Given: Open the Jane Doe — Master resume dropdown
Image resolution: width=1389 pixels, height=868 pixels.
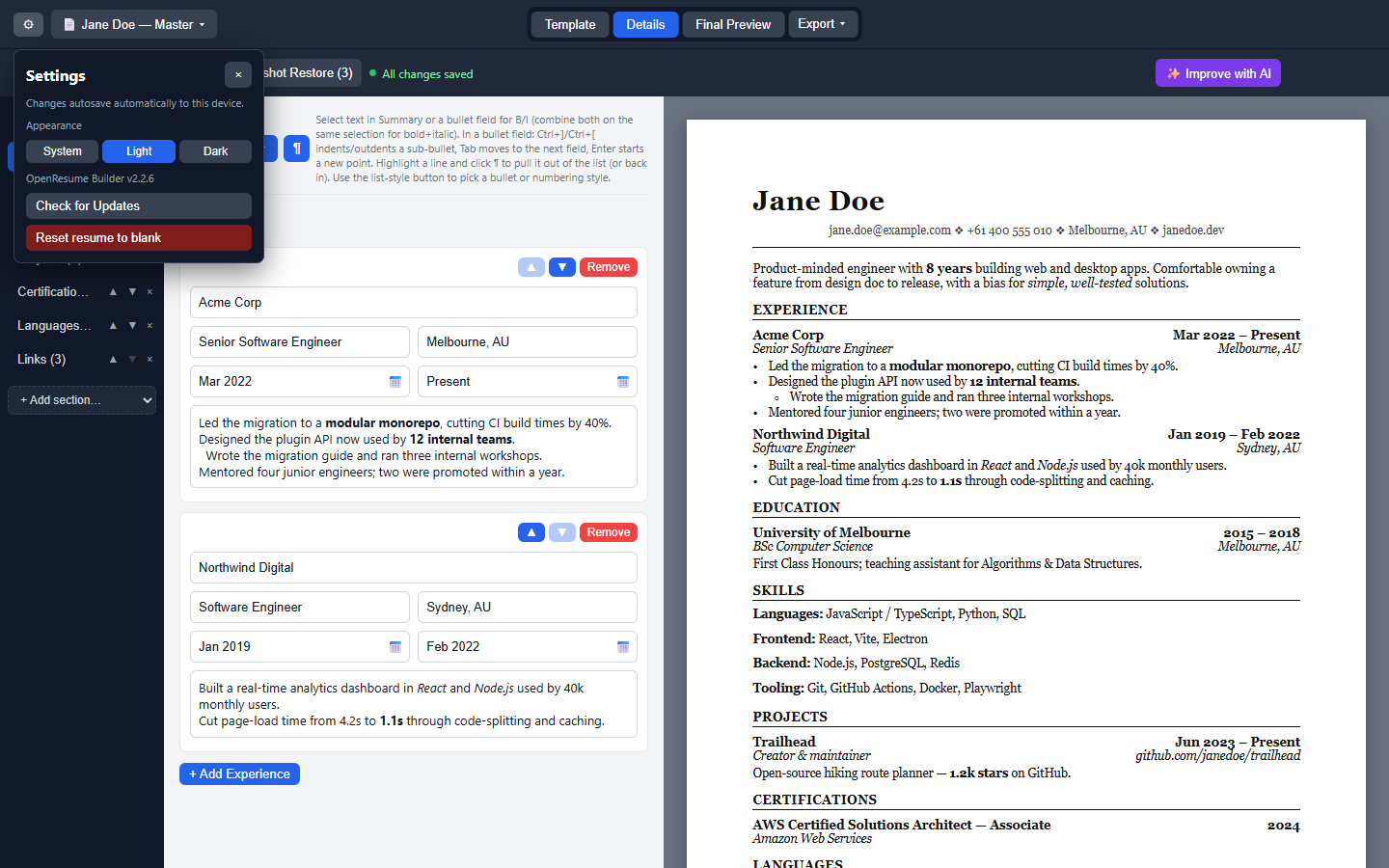Looking at the screenshot, I should tap(134, 24).
